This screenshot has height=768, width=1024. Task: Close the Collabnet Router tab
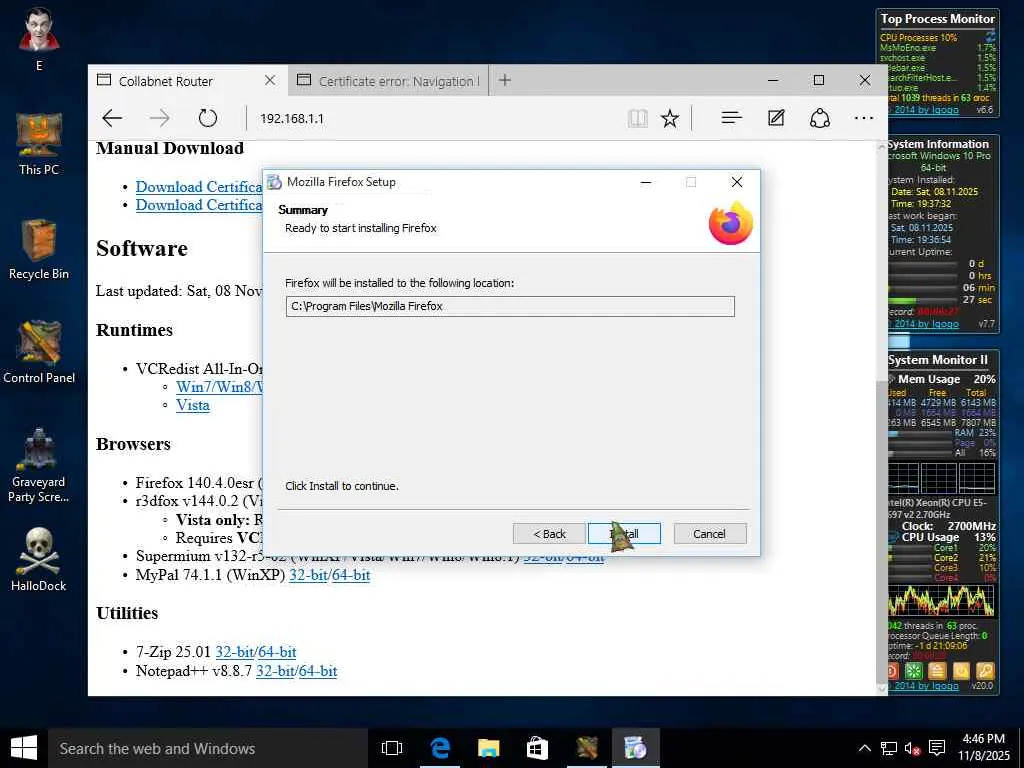(270, 80)
